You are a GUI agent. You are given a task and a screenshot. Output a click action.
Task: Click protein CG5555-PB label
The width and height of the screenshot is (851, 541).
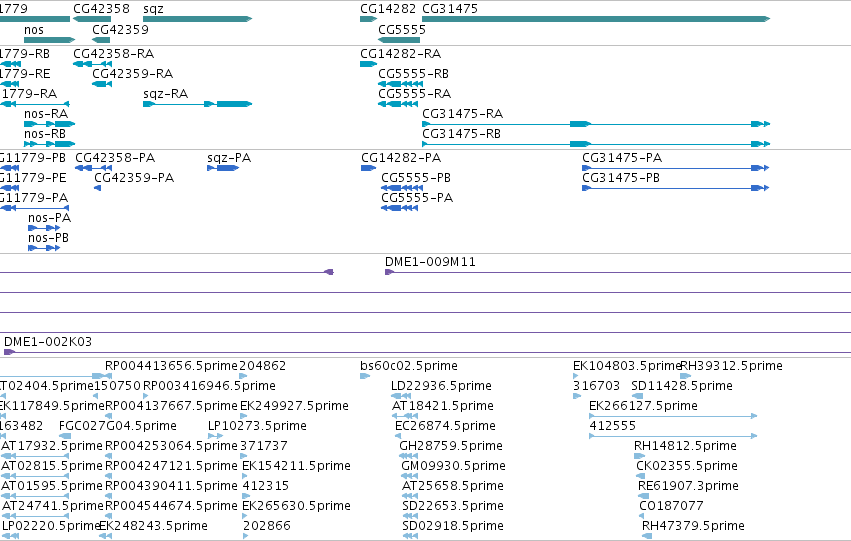[x=416, y=178]
